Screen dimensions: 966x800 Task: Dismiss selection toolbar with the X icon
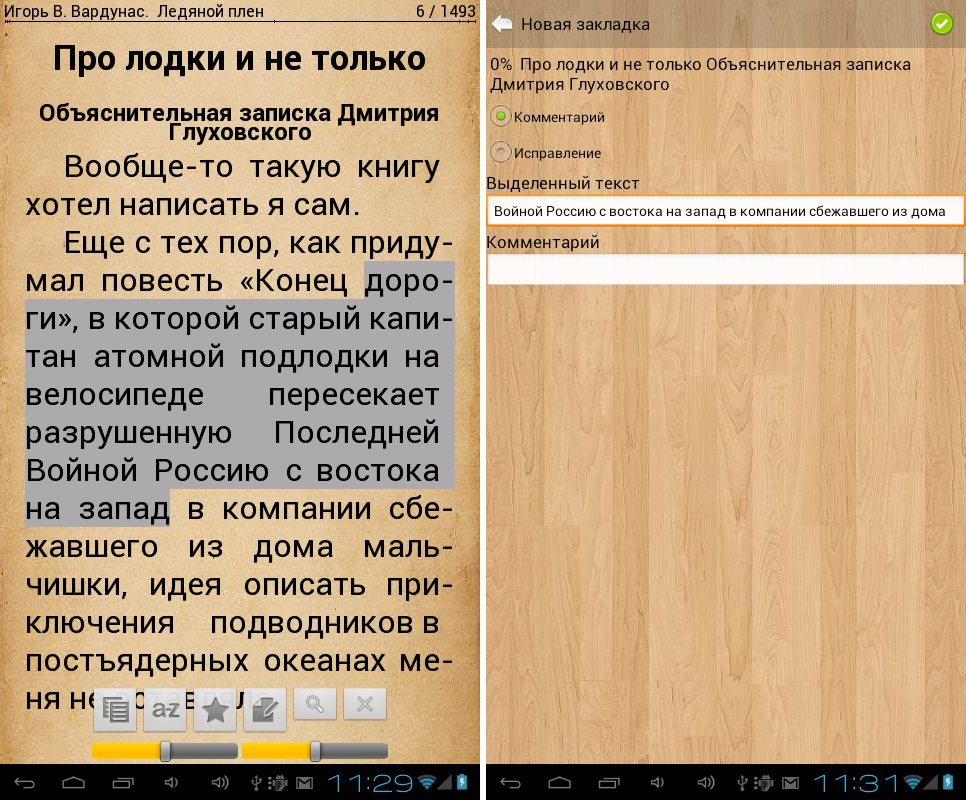point(365,704)
